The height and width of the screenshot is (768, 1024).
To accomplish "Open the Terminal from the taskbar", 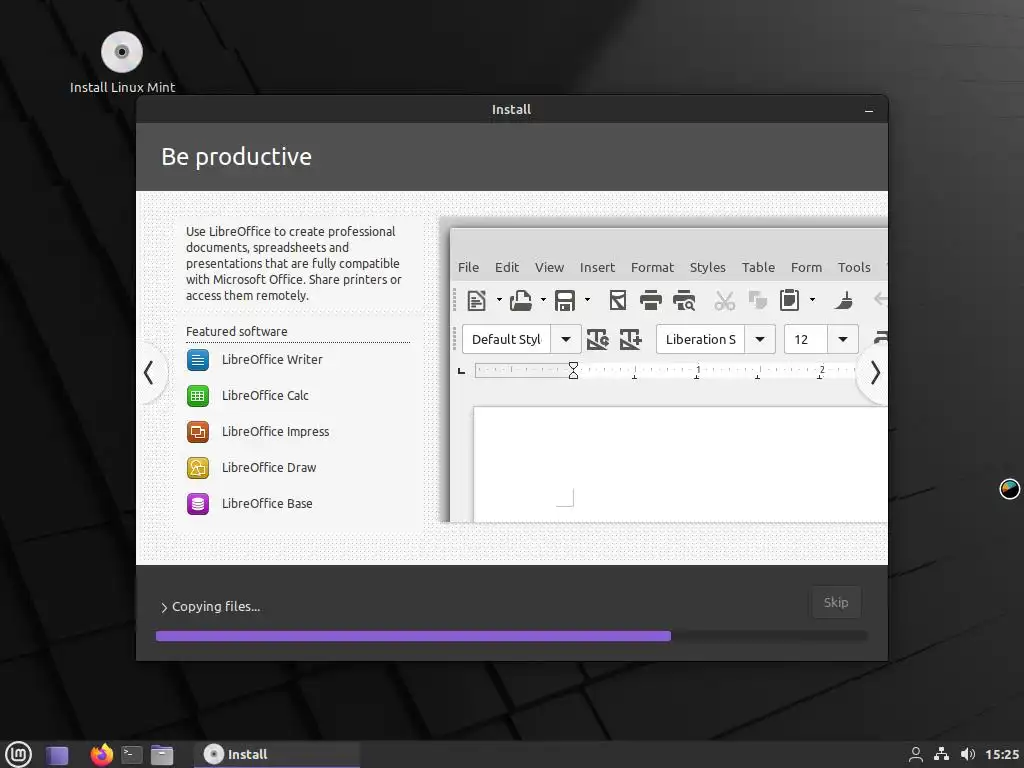I will pos(132,755).
